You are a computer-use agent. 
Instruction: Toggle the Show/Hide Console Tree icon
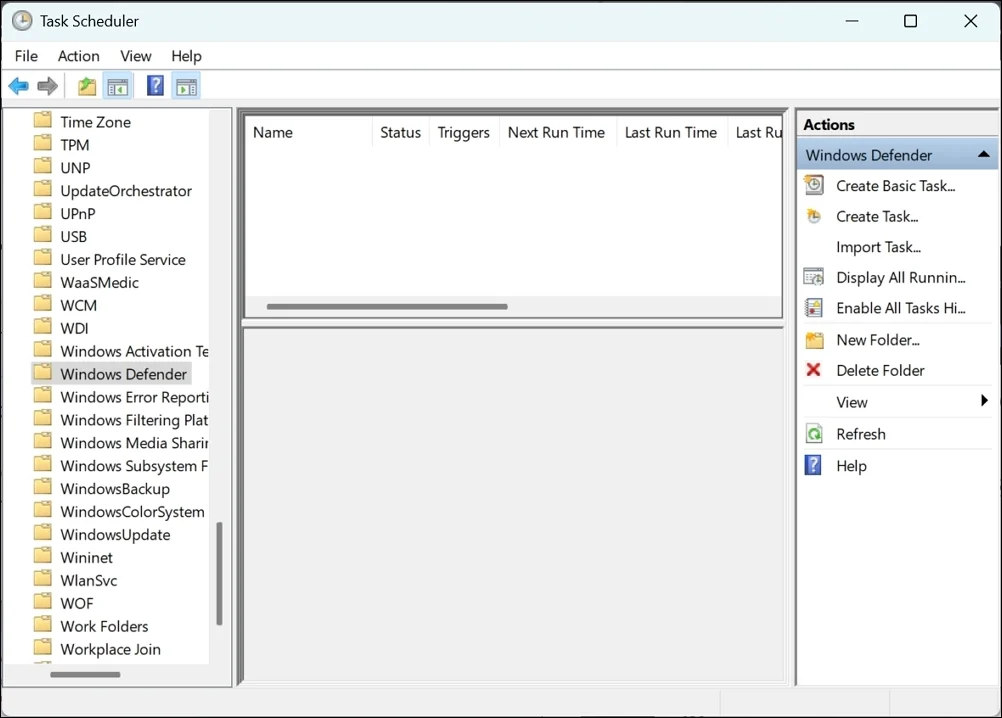[x=118, y=87]
